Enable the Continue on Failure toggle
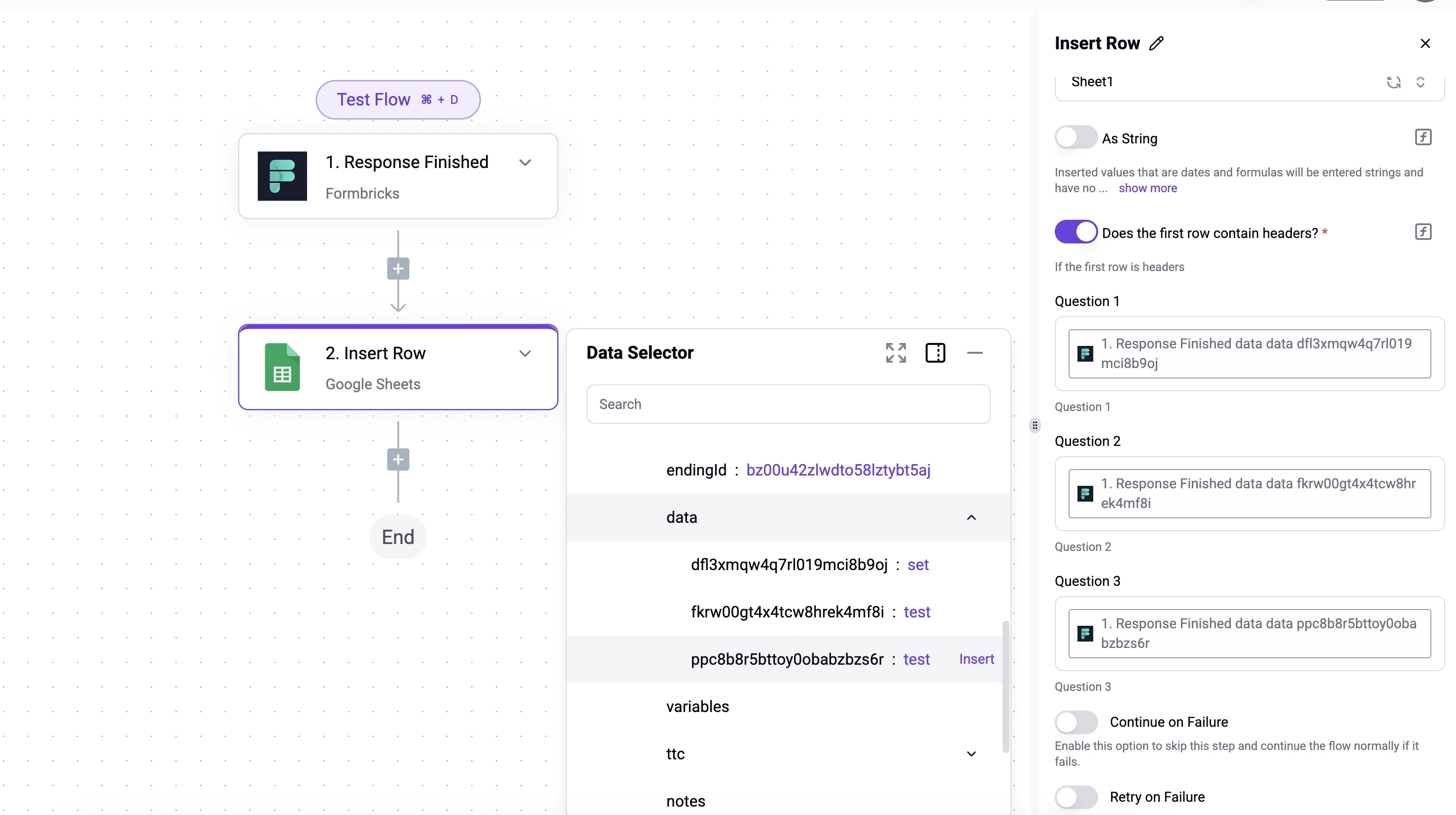Screen dimensions: 1456x815 click(x=1076, y=721)
